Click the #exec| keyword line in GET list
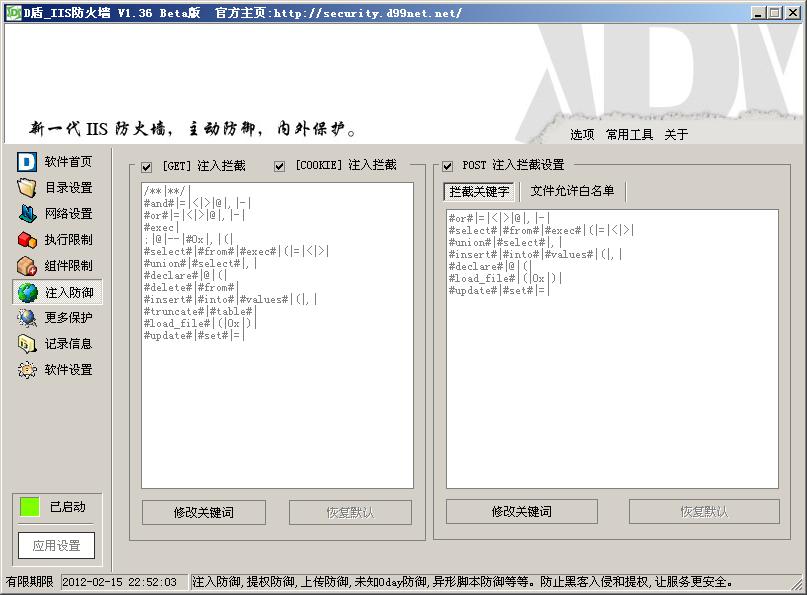Viewport: 807px width, 595px height. (x=162, y=228)
